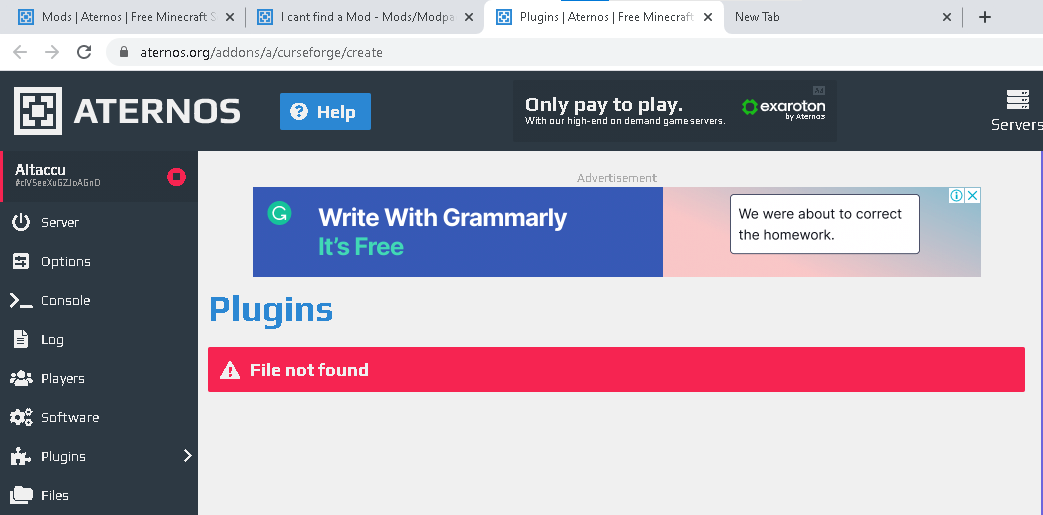Close the Grammarly advertisement
The width and height of the screenshot is (1043, 515).
972,196
